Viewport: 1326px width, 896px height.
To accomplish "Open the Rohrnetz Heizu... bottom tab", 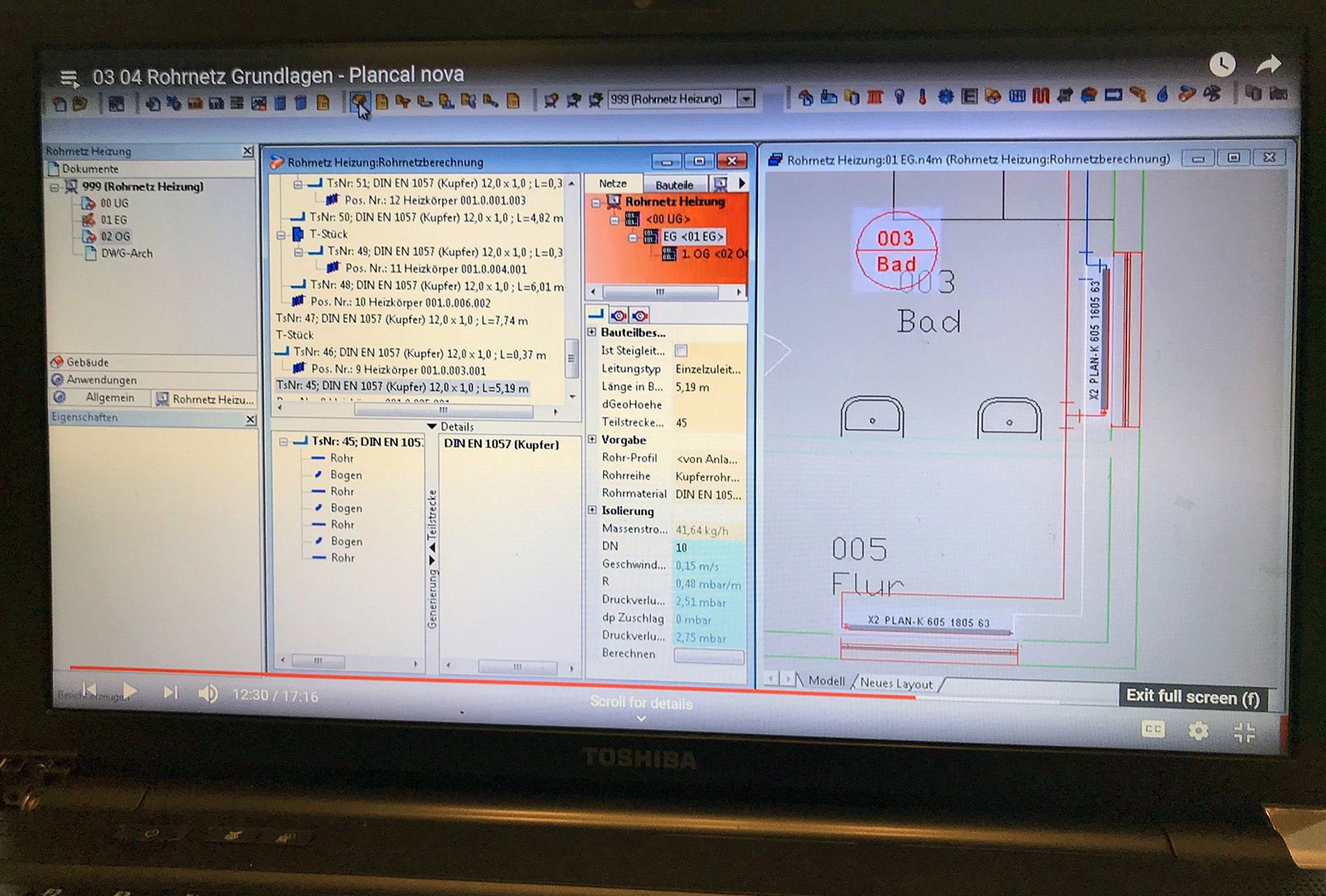I will tap(205, 399).
